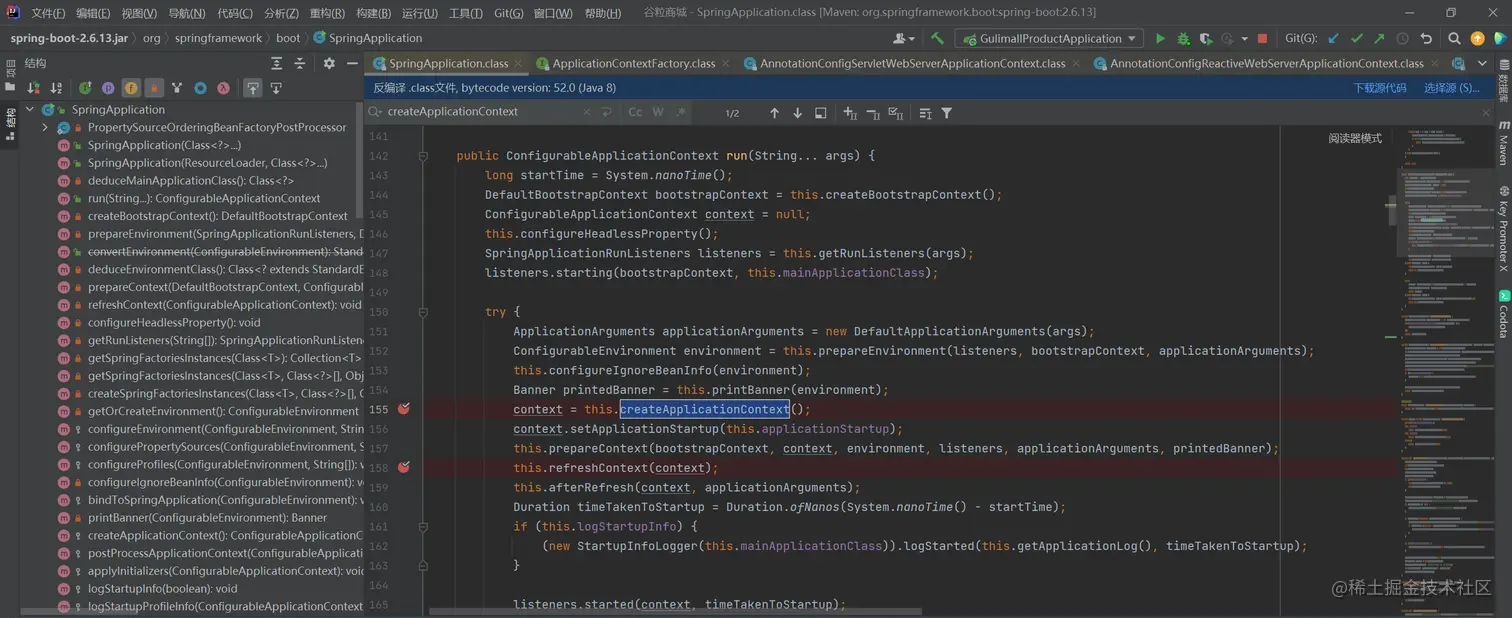Sort structure alphabetically

click(56, 88)
